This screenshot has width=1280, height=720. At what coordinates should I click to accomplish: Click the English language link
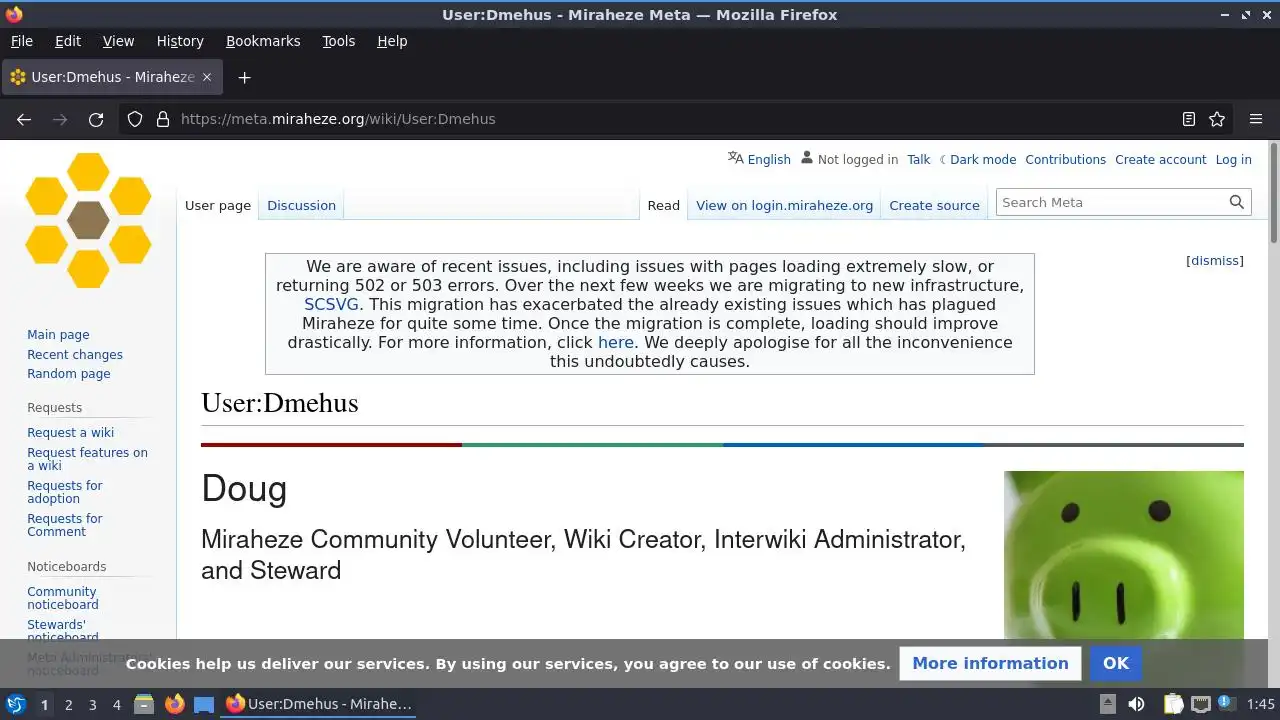coord(769,159)
